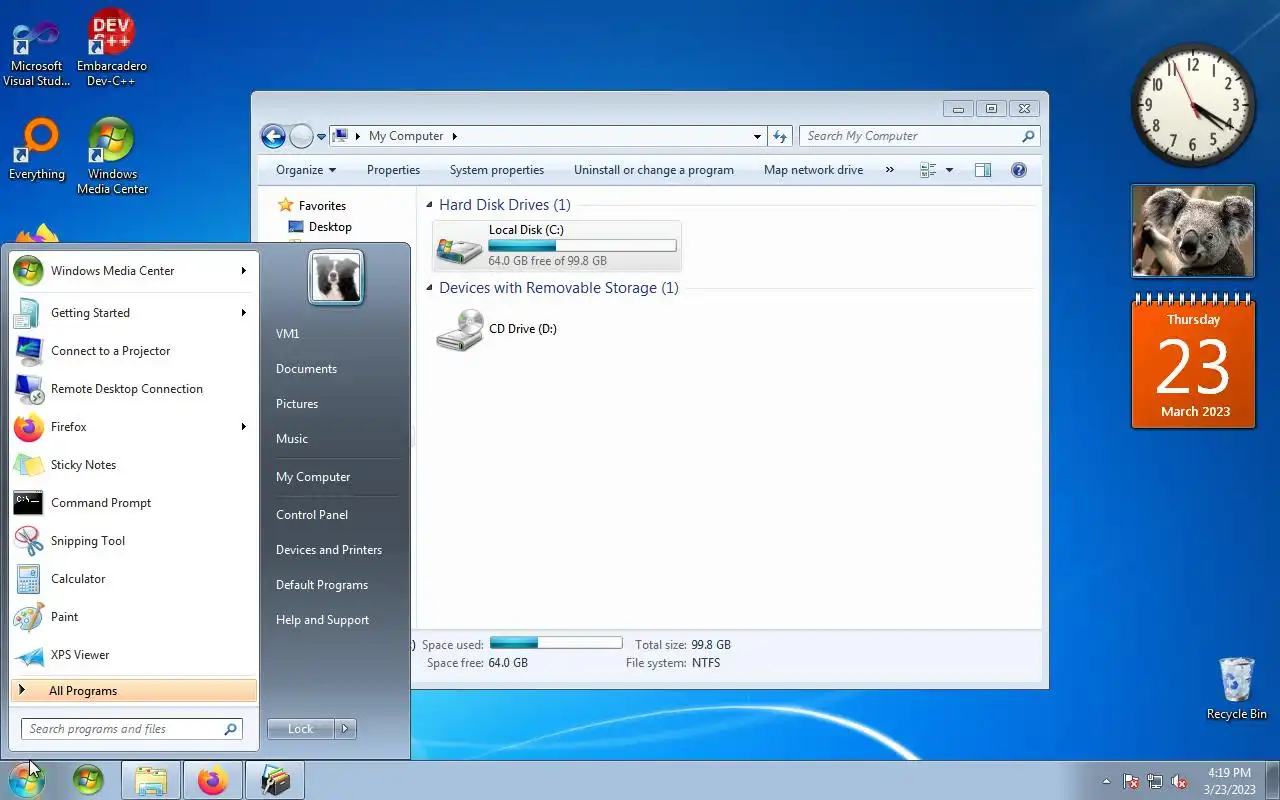Launch Getting Started from Start menu
1280x800 pixels.
click(x=133, y=313)
